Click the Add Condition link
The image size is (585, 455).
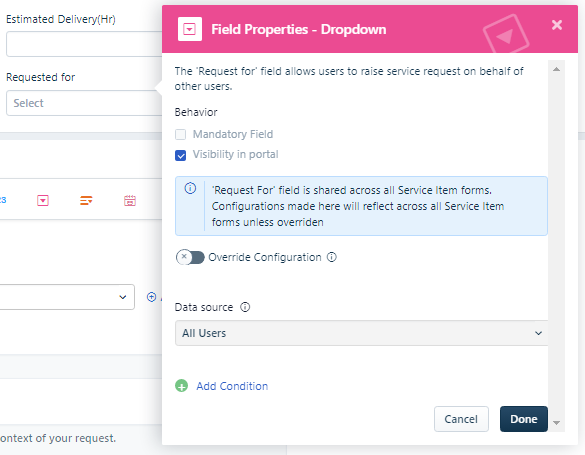pos(232,386)
